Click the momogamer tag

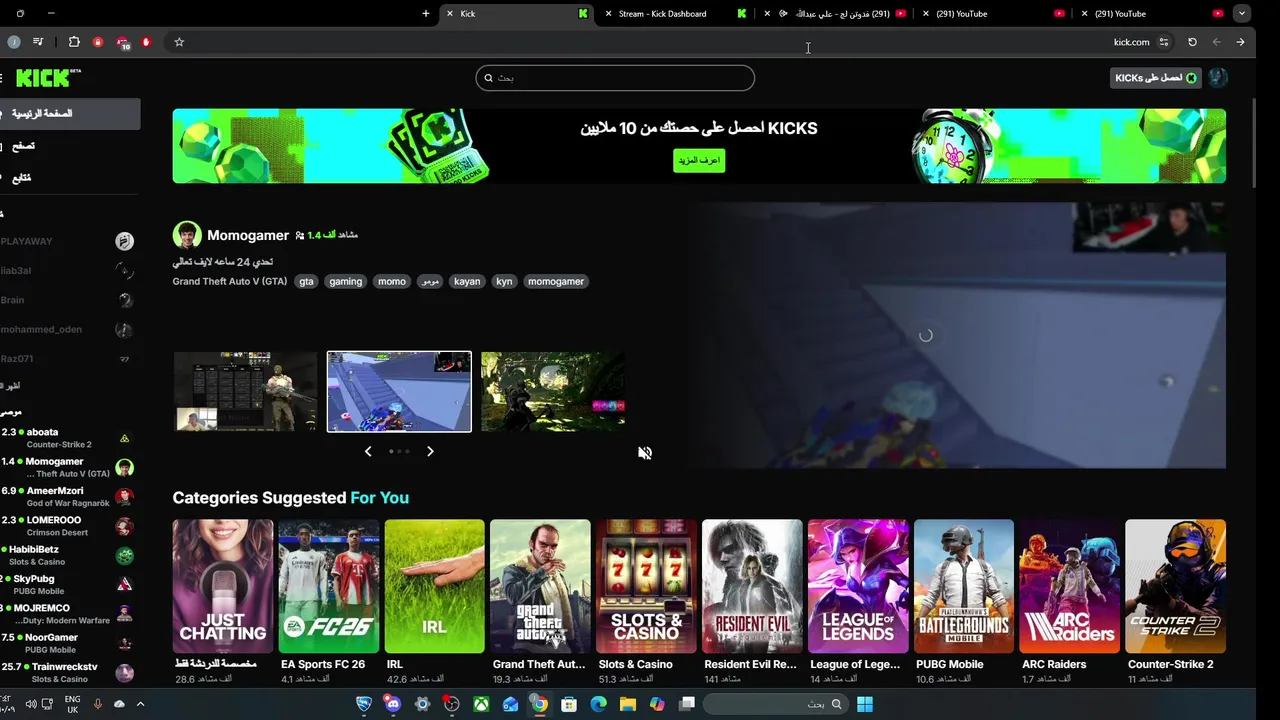556,281
